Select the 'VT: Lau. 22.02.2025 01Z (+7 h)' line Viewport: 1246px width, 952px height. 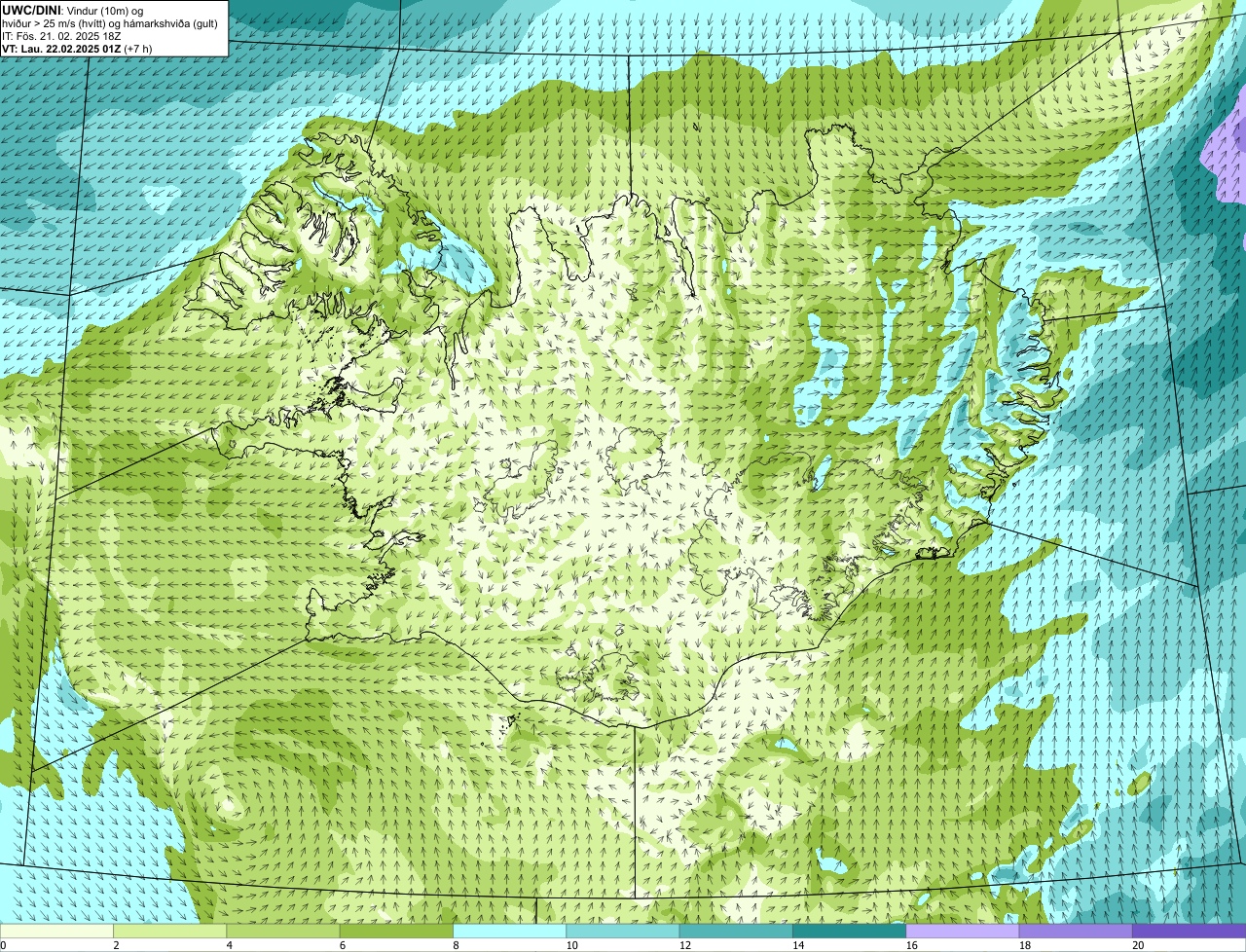click(77, 48)
